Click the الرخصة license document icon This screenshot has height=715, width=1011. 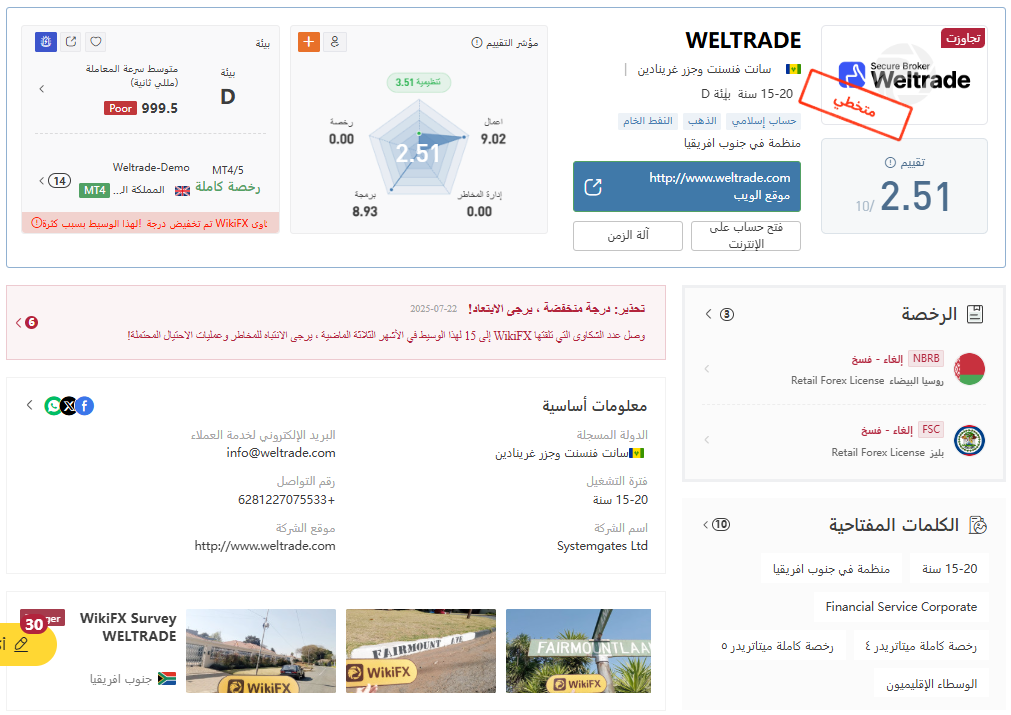click(x=976, y=314)
